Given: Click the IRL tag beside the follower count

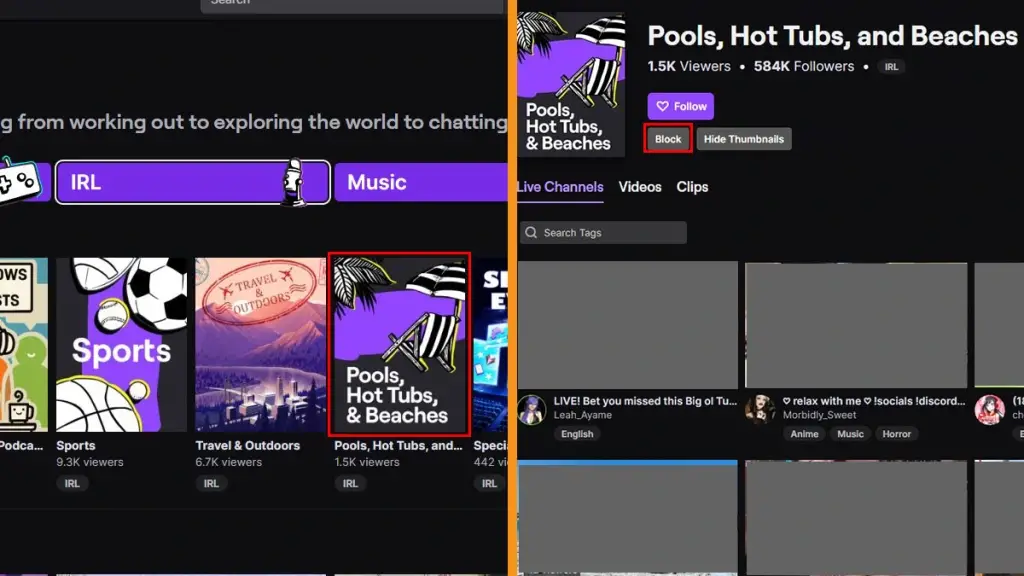Looking at the screenshot, I should coord(891,67).
